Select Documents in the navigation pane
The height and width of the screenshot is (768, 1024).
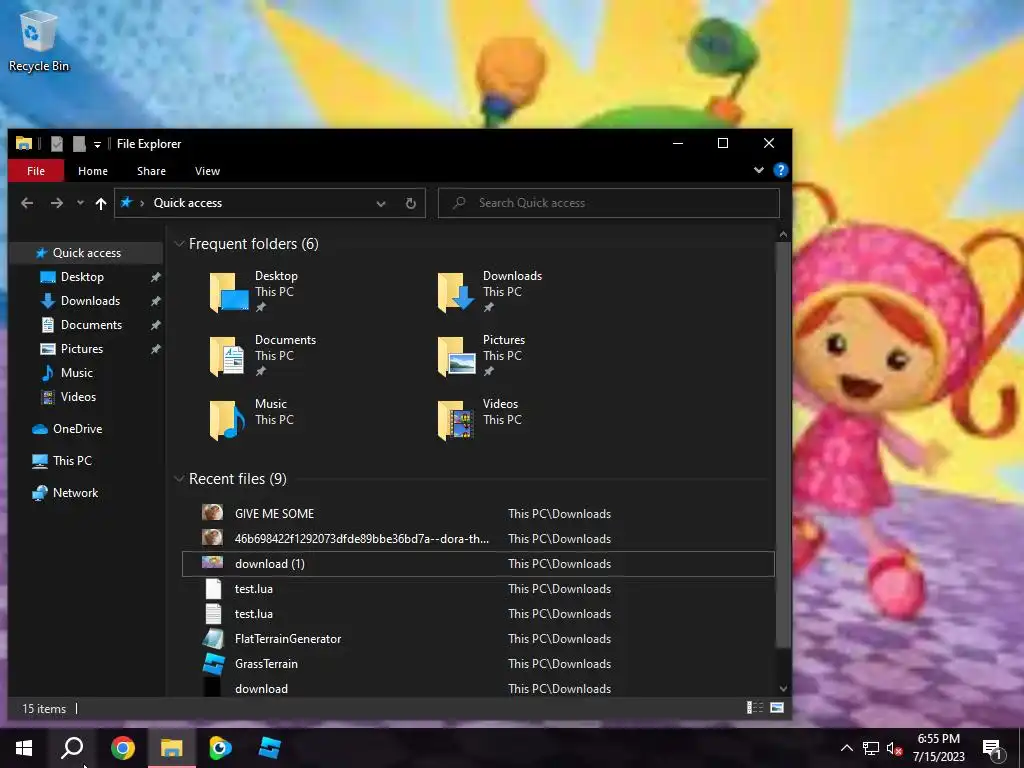[x=91, y=325]
